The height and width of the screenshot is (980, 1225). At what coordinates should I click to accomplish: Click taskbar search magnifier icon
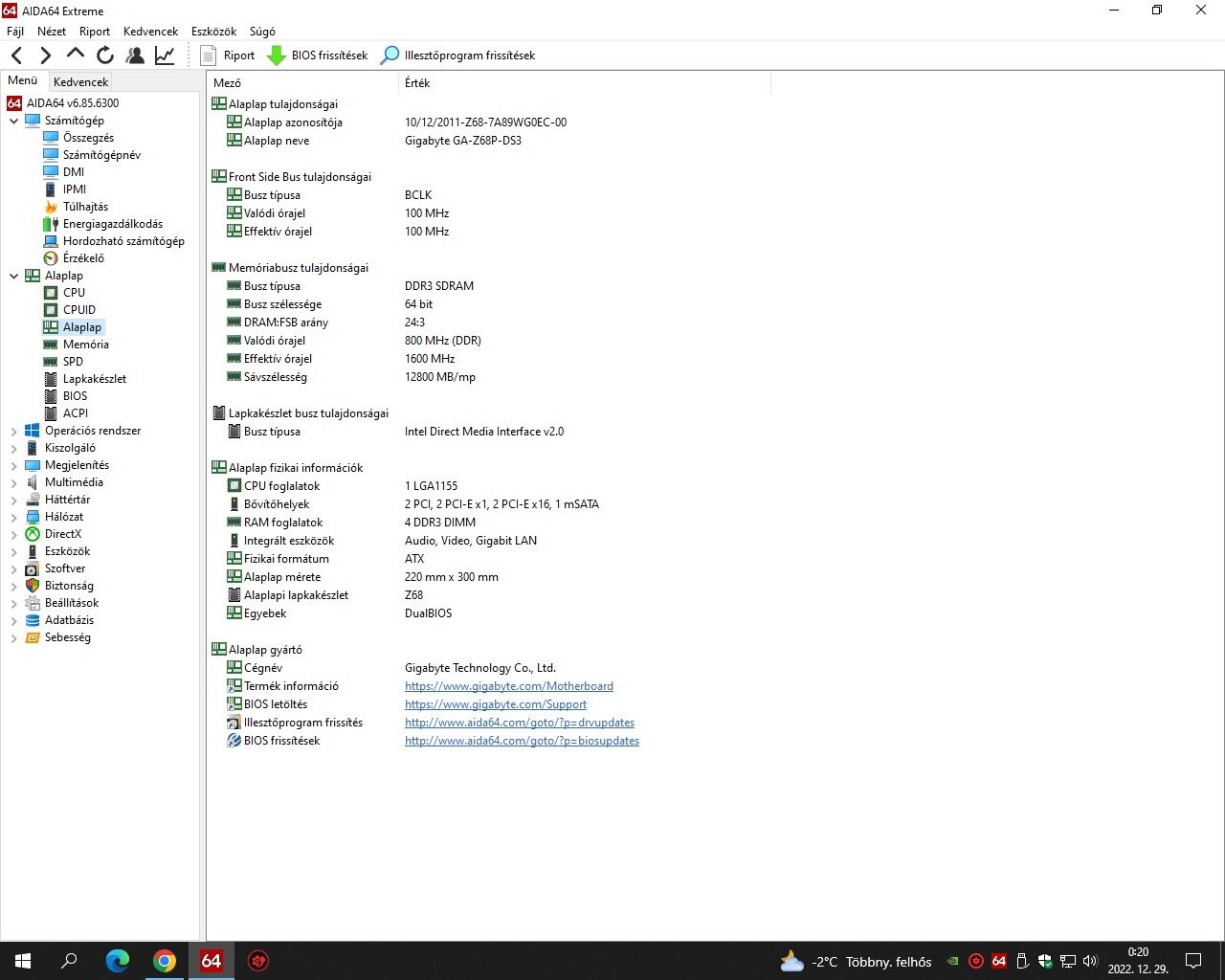click(x=69, y=961)
